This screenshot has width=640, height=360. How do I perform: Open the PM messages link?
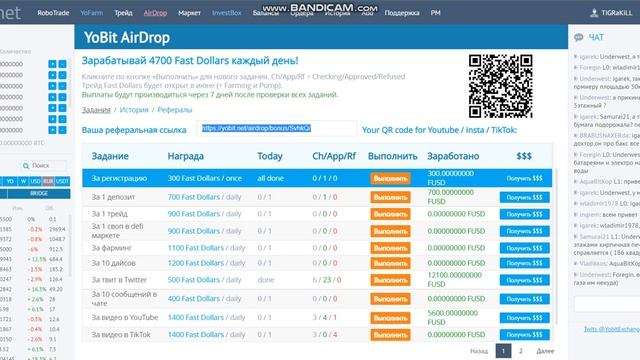tap(436, 13)
